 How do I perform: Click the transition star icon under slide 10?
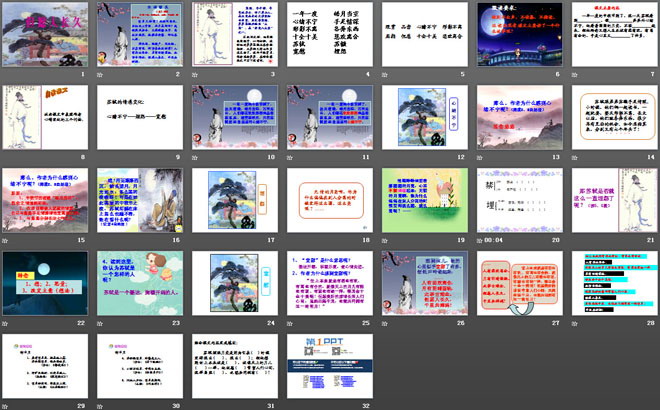pyautogui.click(x=195, y=157)
